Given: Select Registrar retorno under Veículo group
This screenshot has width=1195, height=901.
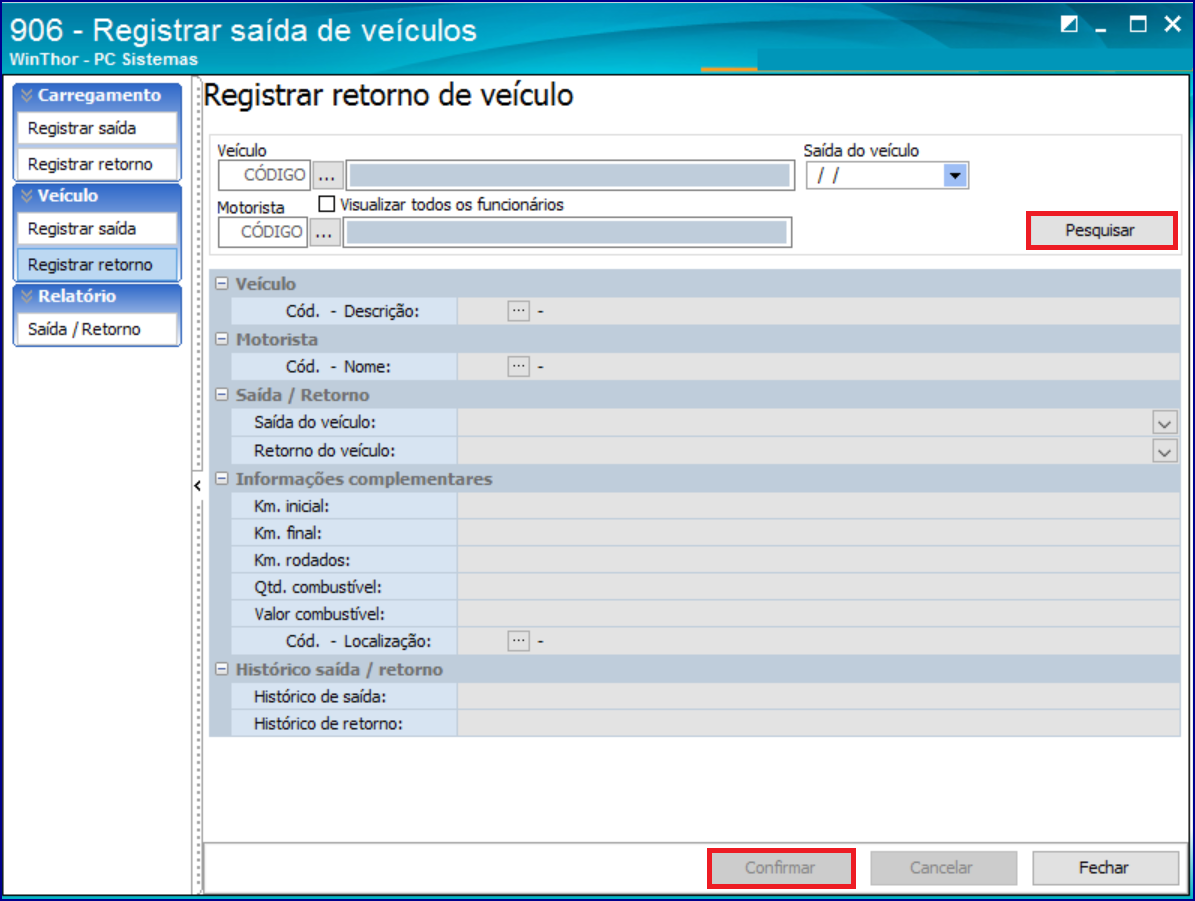Looking at the screenshot, I should coord(97,265).
